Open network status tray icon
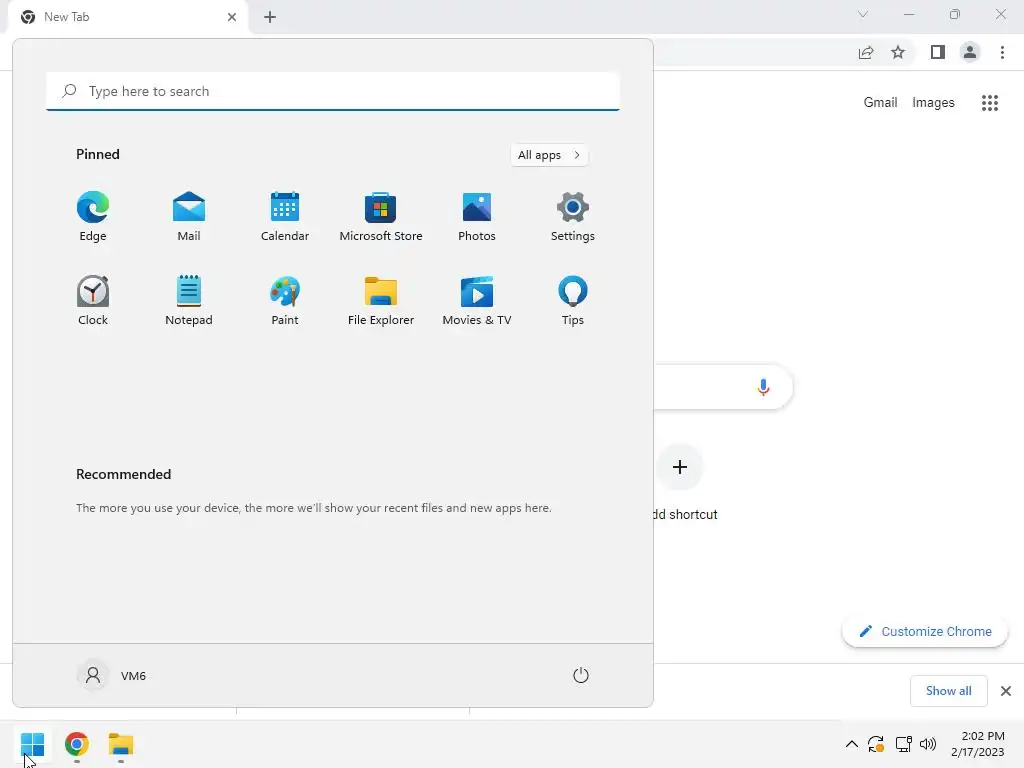1024x768 pixels. tap(903, 744)
